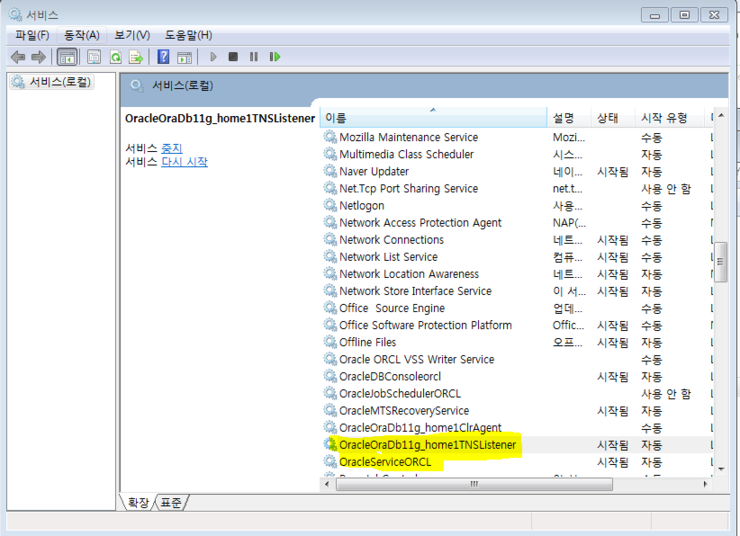Click the horizontal scrollbar thumb

point(474,484)
